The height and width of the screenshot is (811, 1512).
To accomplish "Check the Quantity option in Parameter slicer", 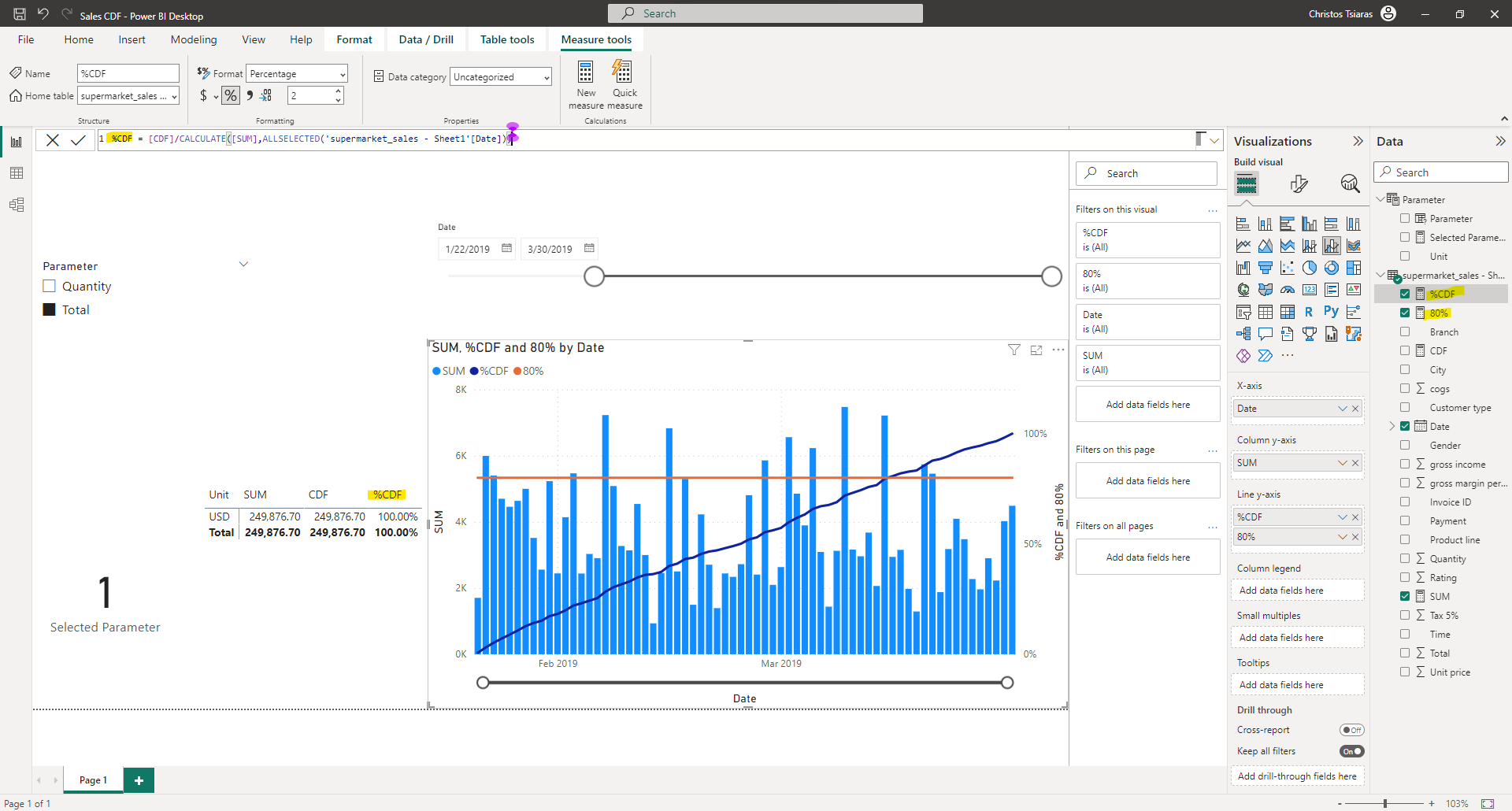I will 49,286.
